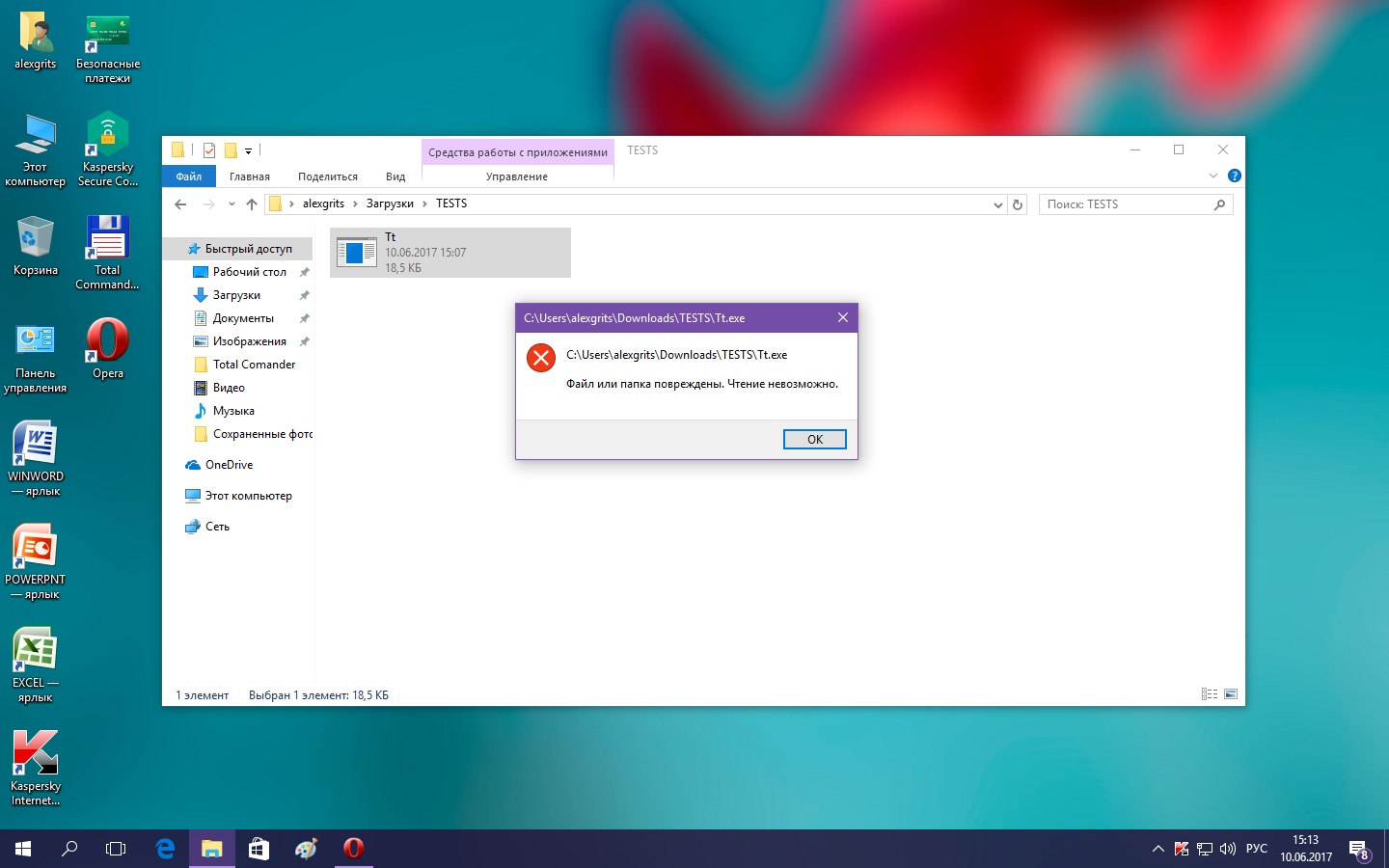Open address bar history dropdown

click(x=998, y=204)
